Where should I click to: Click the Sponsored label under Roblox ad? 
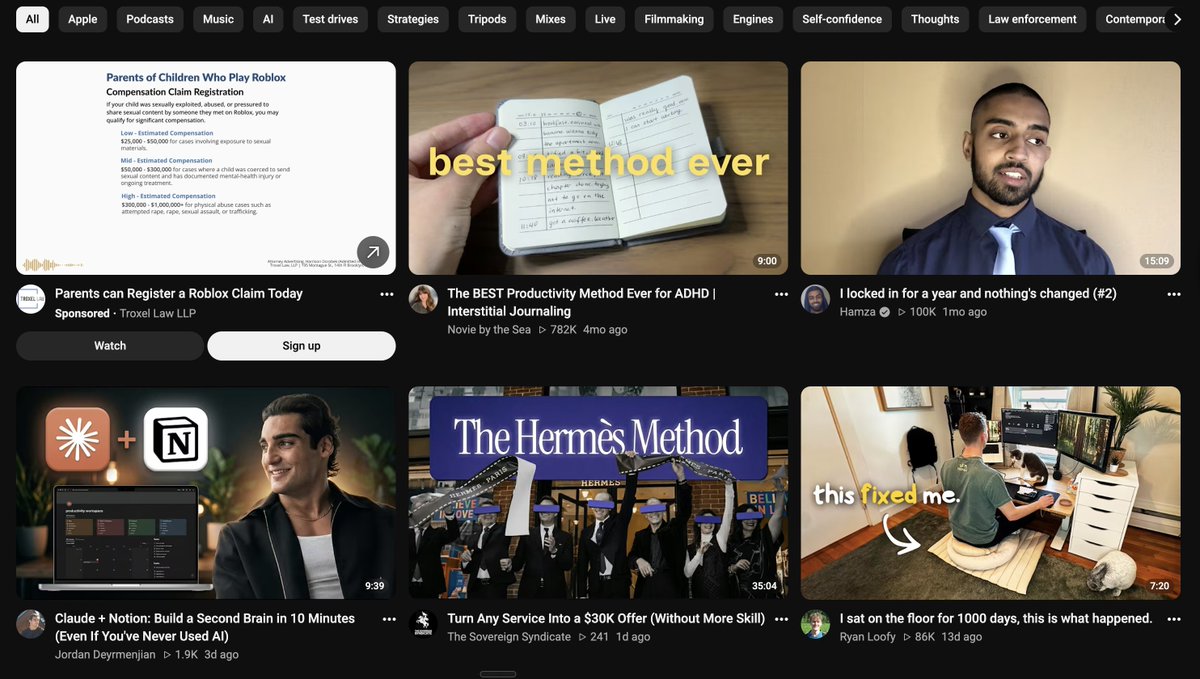82,314
